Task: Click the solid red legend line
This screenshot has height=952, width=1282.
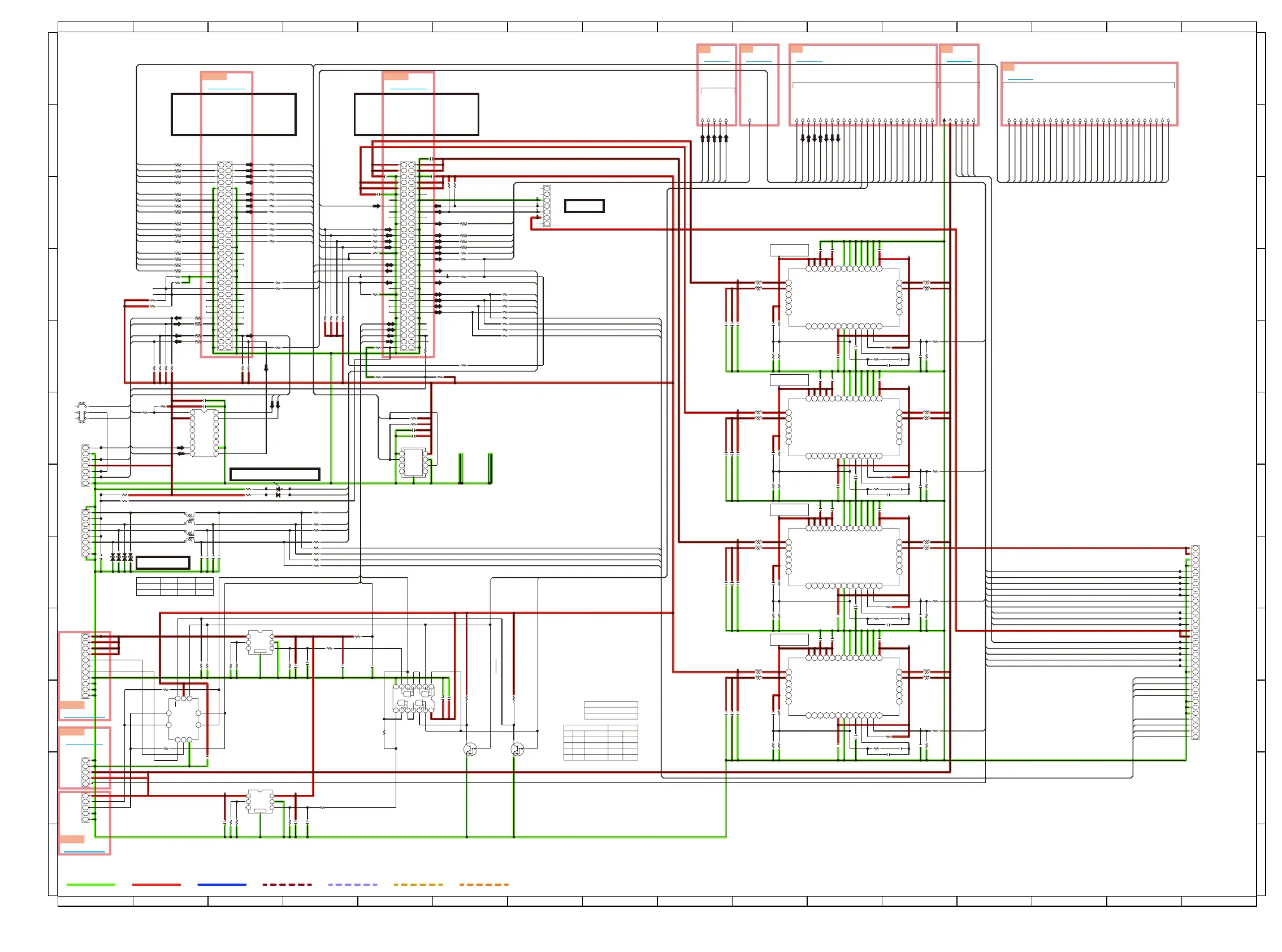Action: click(x=156, y=884)
